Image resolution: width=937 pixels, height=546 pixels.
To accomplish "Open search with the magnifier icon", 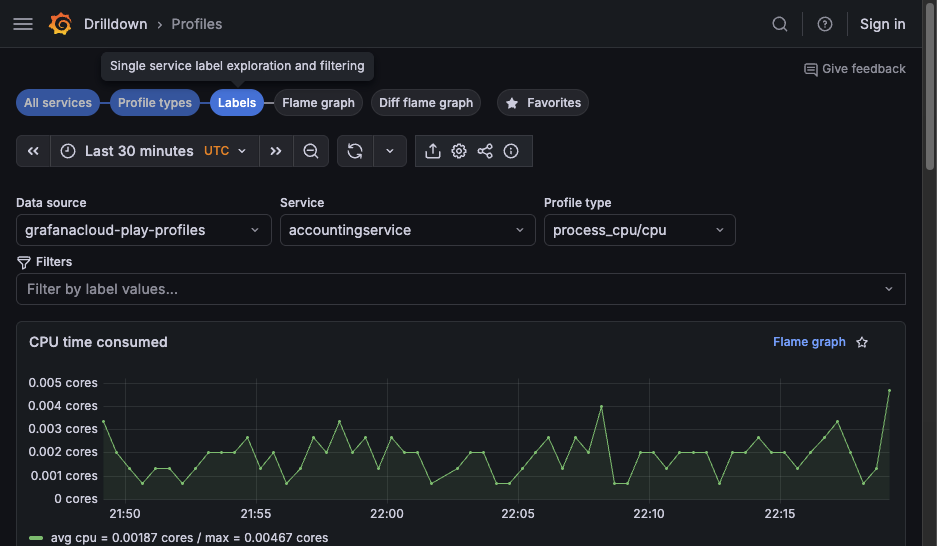I will [x=780, y=24].
